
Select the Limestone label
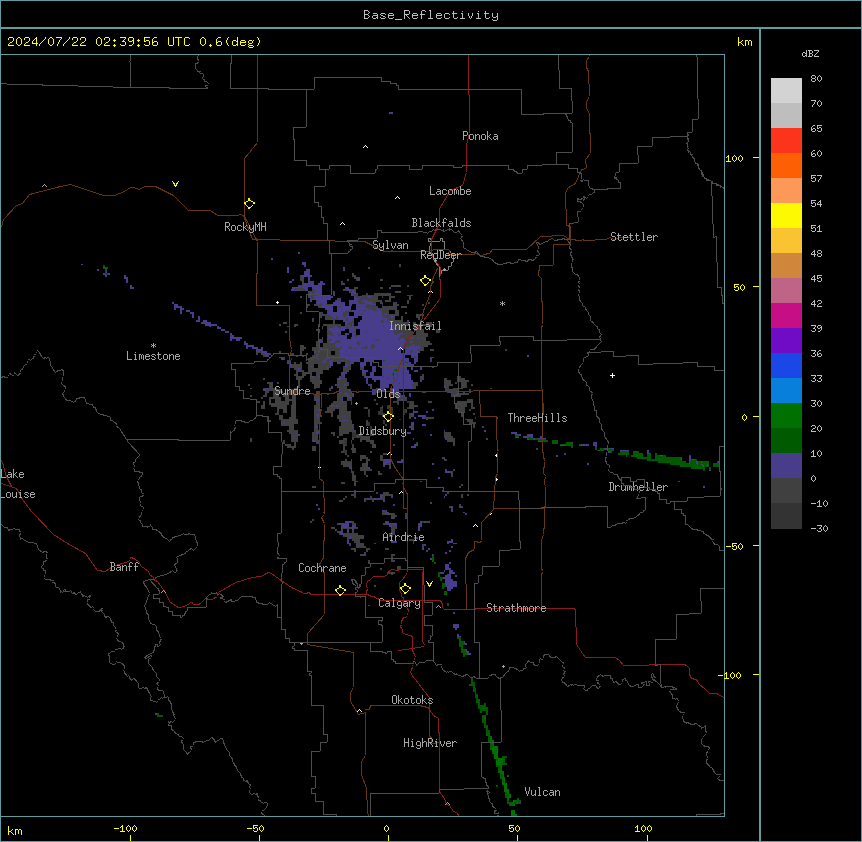[x=153, y=356]
